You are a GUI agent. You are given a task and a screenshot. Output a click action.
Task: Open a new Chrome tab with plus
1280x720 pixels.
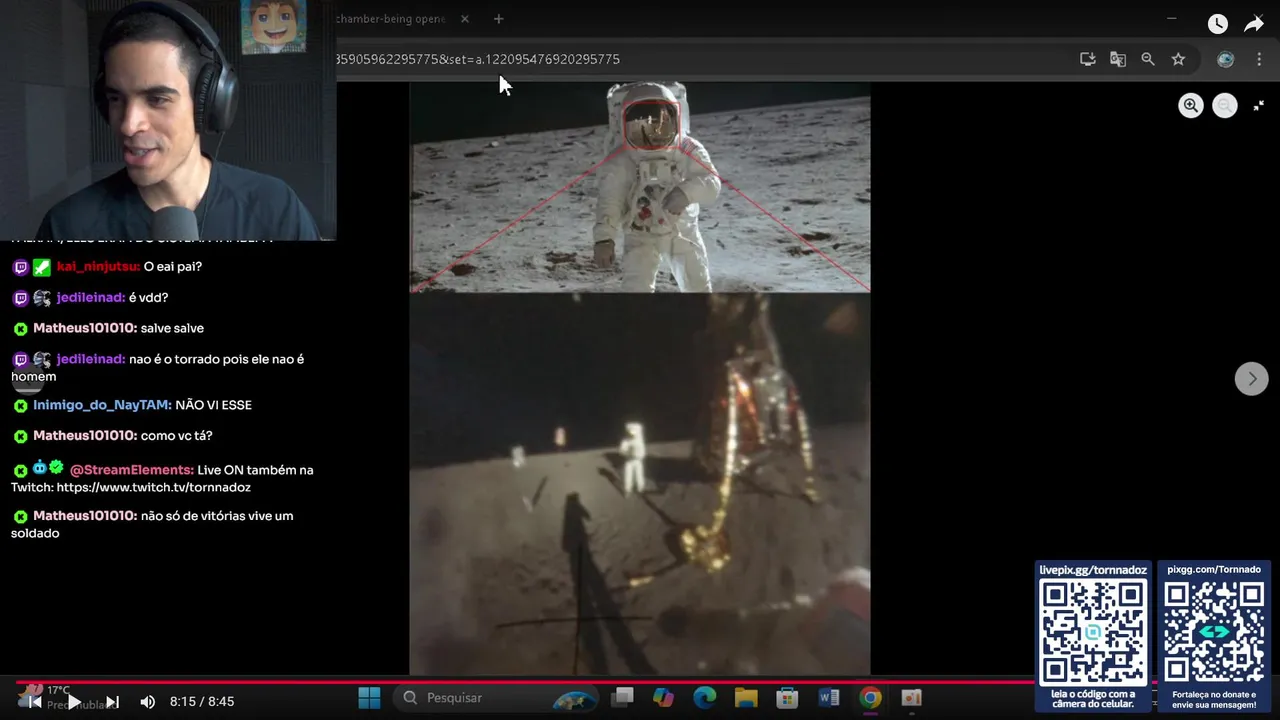click(x=498, y=19)
